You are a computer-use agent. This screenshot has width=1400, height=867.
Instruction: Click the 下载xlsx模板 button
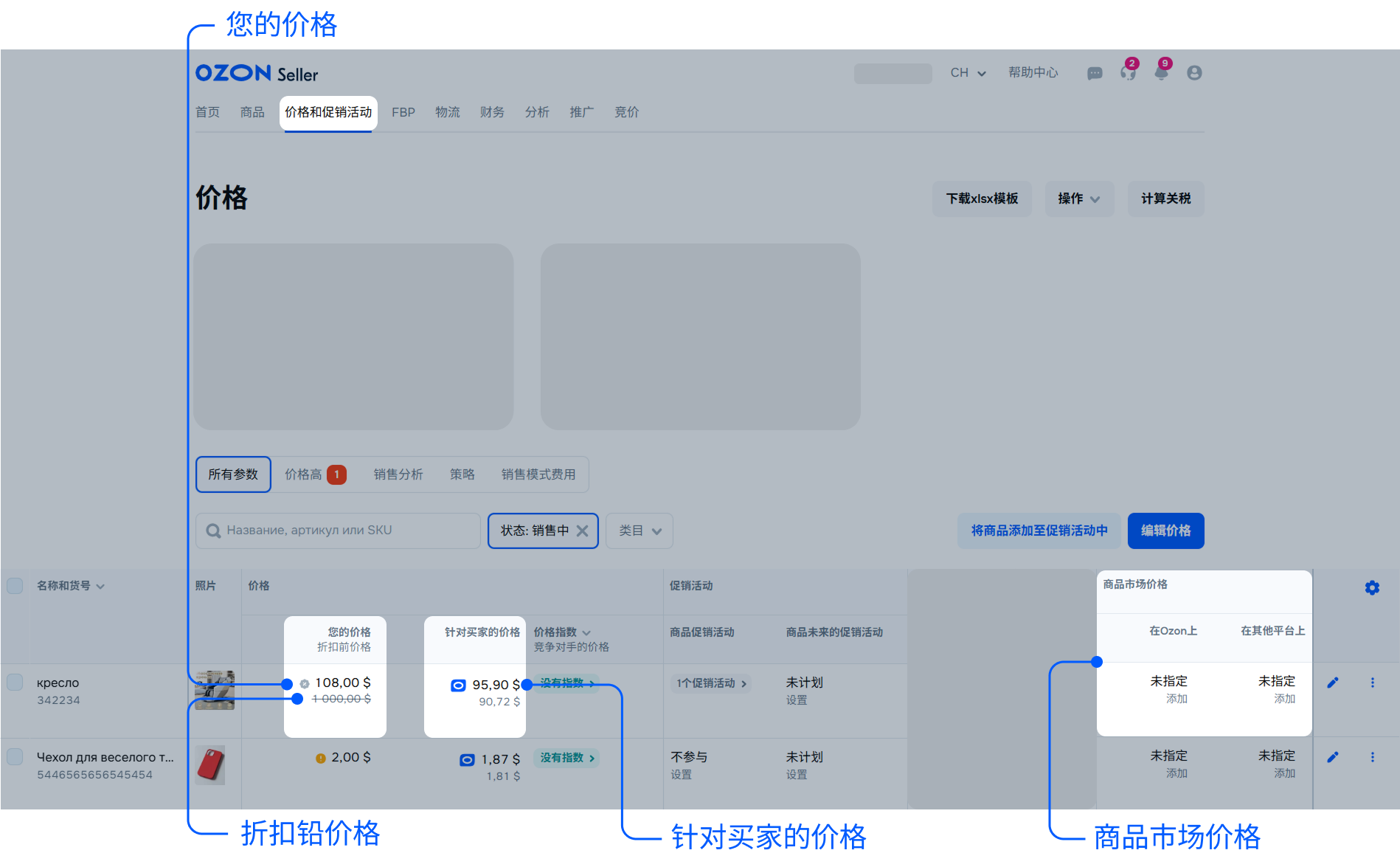(x=982, y=198)
